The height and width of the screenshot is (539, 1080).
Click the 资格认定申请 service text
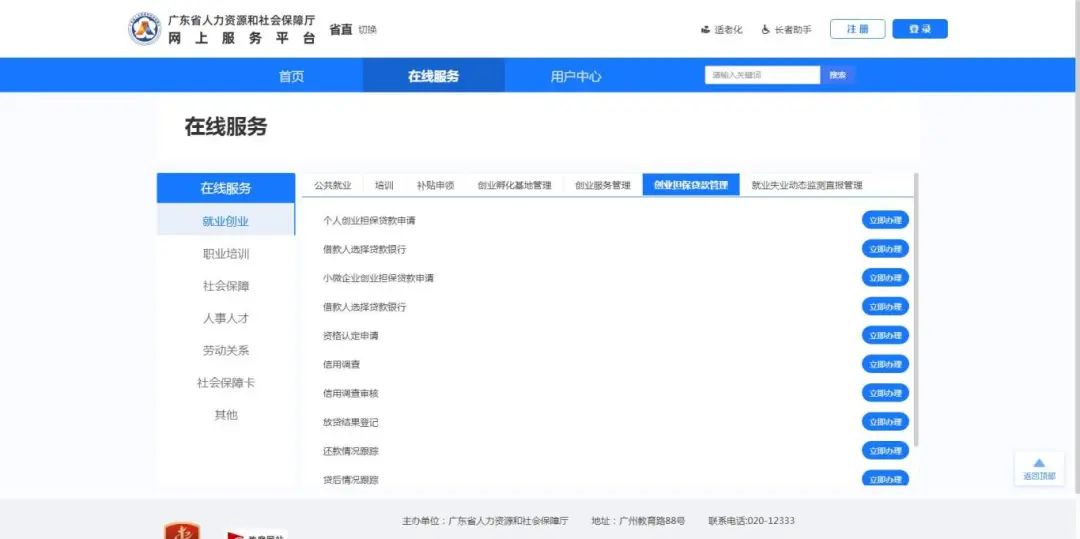pyautogui.click(x=351, y=336)
